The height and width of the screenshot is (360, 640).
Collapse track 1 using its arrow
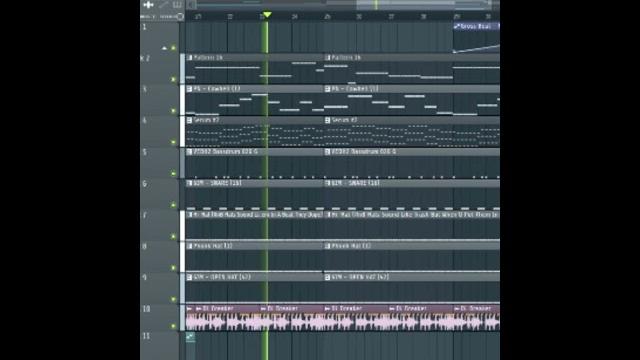coord(164,48)
